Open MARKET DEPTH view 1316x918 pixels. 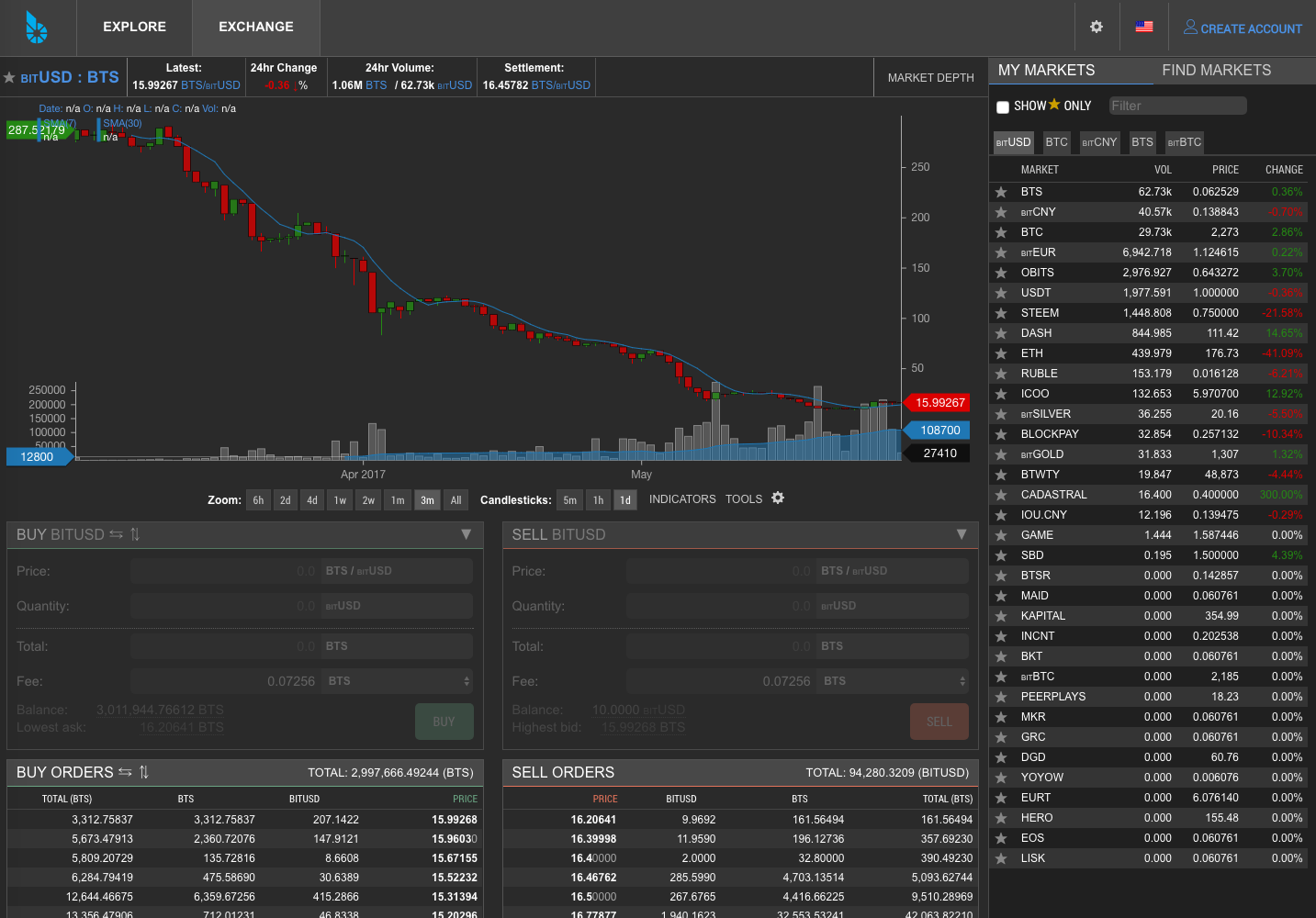click(x=930, y=78)
